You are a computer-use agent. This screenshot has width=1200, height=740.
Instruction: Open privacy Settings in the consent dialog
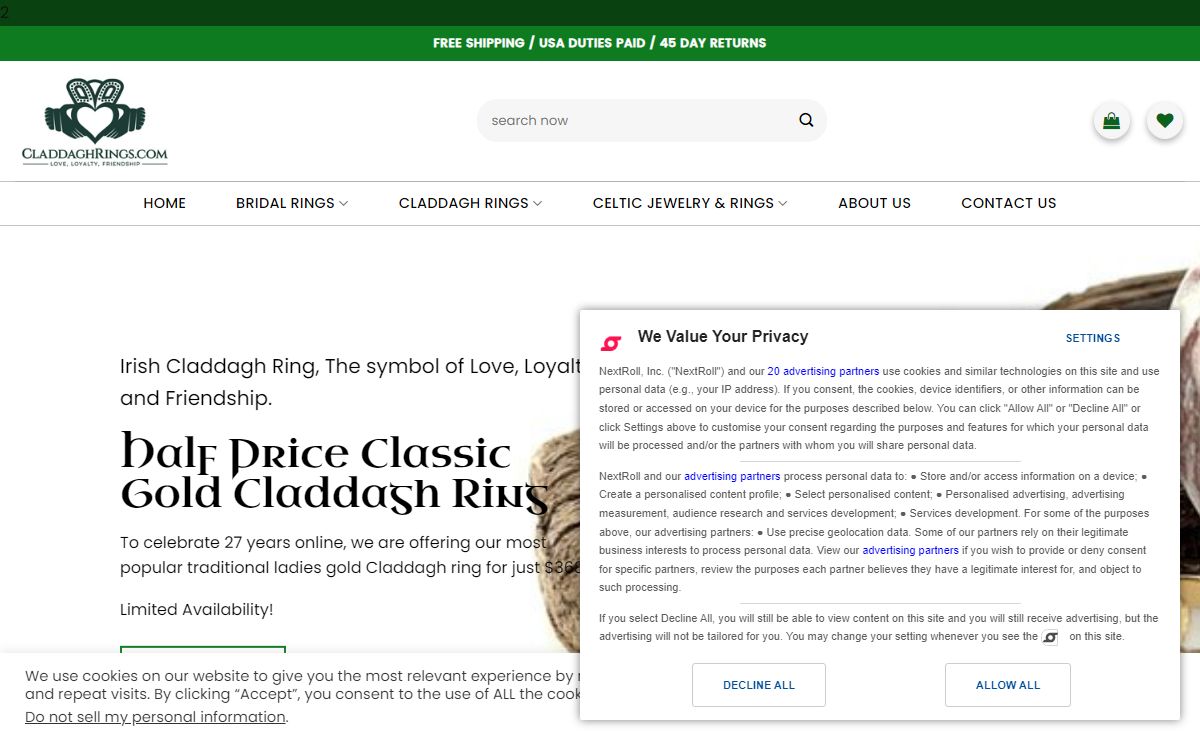coord(1093,338)
